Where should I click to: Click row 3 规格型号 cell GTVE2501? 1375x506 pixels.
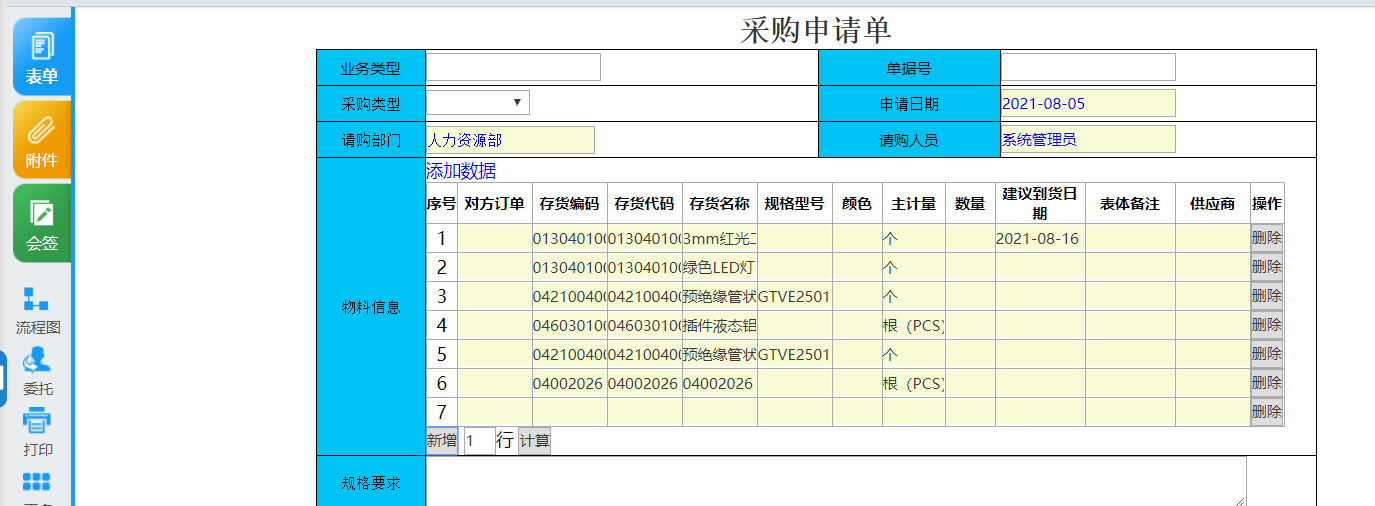795,296
